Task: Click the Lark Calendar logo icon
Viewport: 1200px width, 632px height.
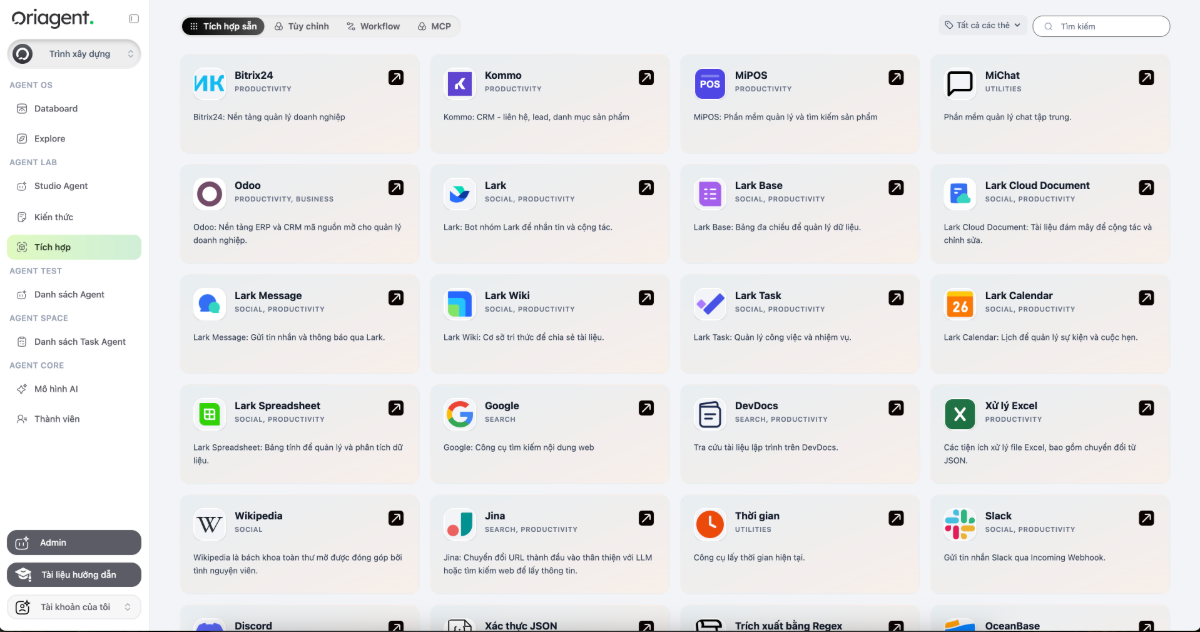Action: [x=960, y=304]
